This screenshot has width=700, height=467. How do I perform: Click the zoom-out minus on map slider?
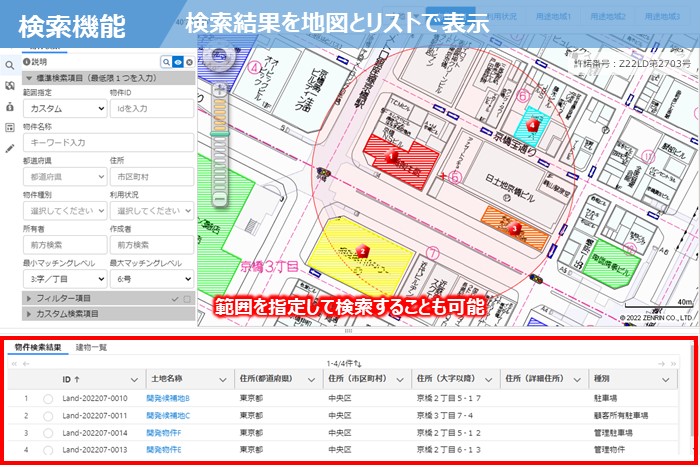click(219, 200)
